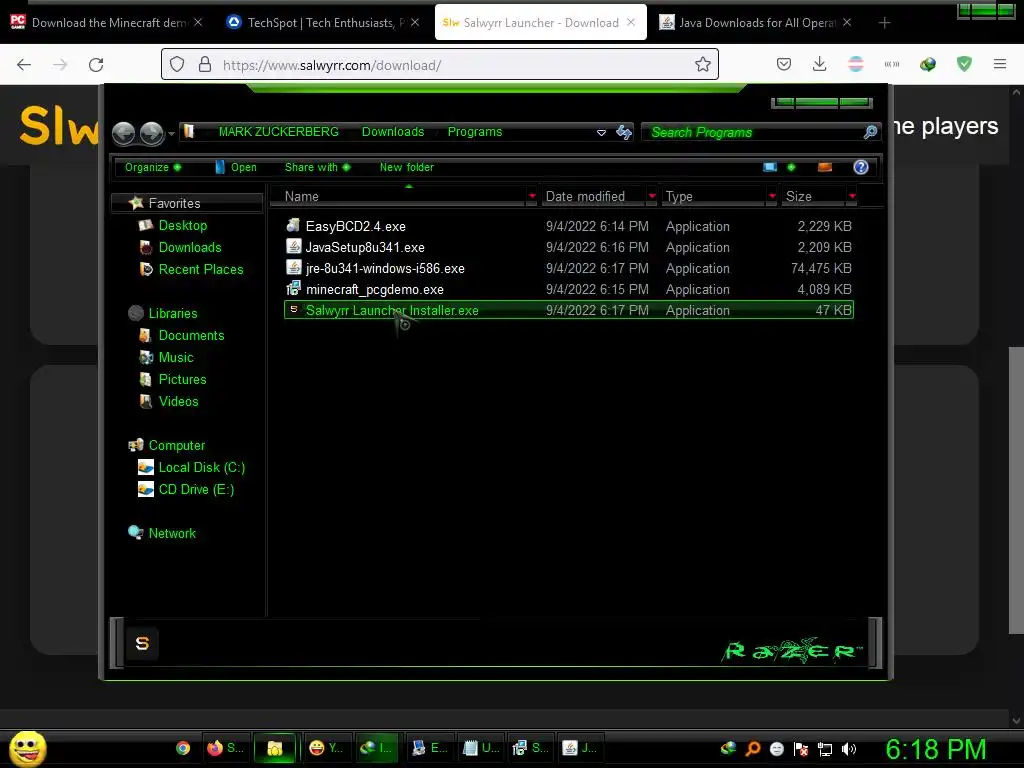1024x768 pixels.
Task: Open Videos library
Action: pos(178,402)
